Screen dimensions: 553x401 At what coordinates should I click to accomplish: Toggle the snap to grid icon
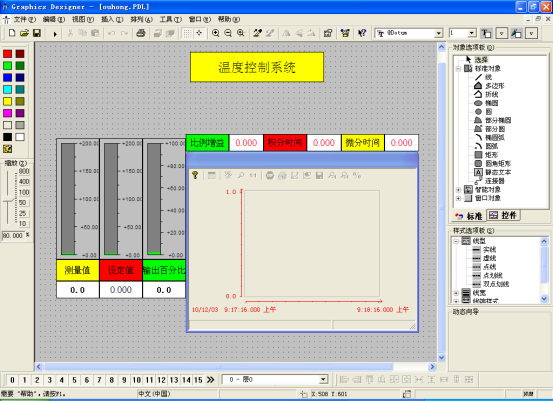pos(199,33)
